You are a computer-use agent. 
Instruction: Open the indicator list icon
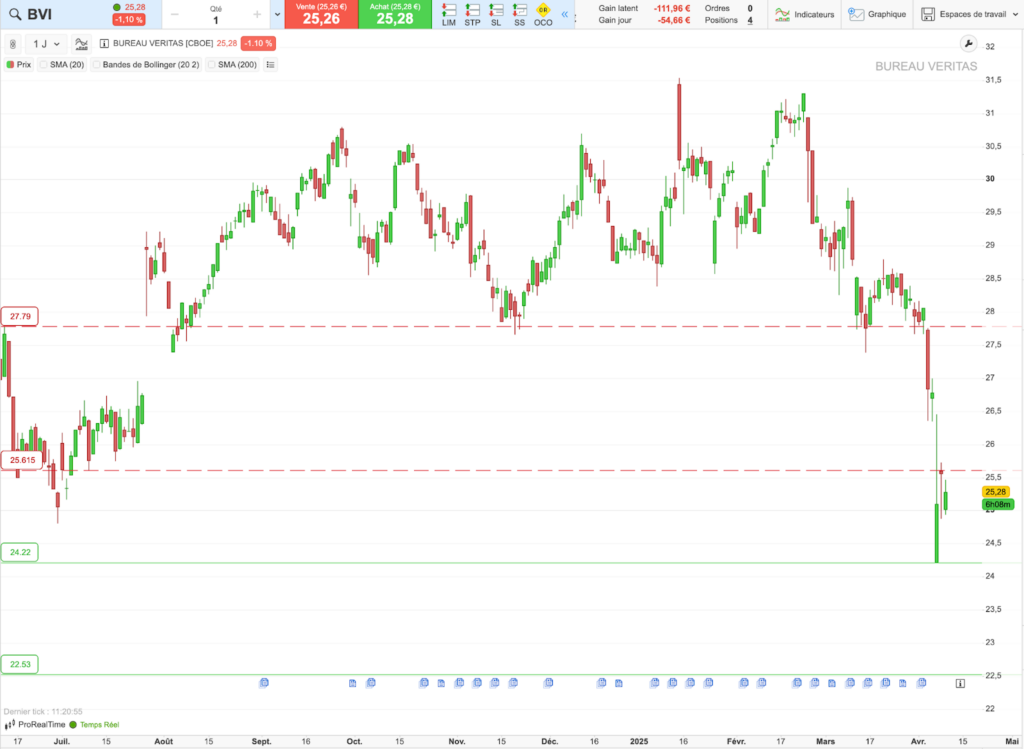coord(270,65)
